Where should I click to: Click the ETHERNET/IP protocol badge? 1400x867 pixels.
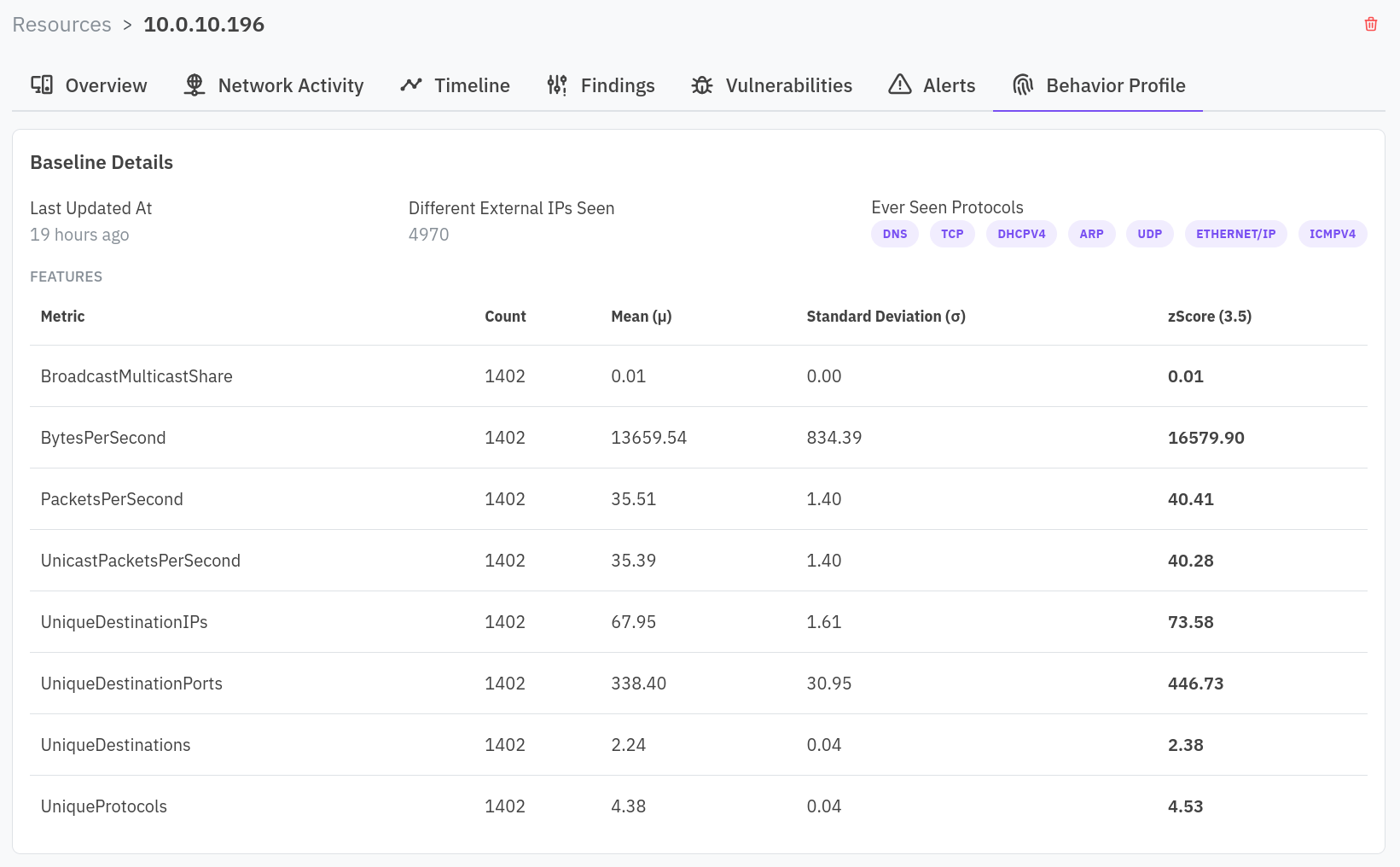(1235, 234)
